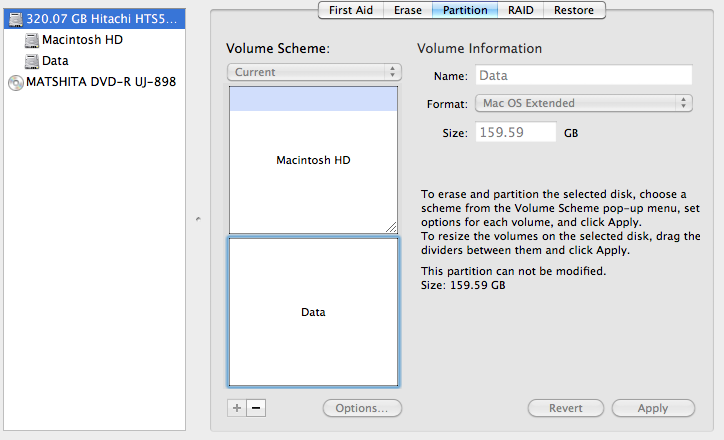This screenshot has width=724, height=440.
Task: Select 320.07 GB Hitachi HTS5 disk row
Action: pos(95,19)
